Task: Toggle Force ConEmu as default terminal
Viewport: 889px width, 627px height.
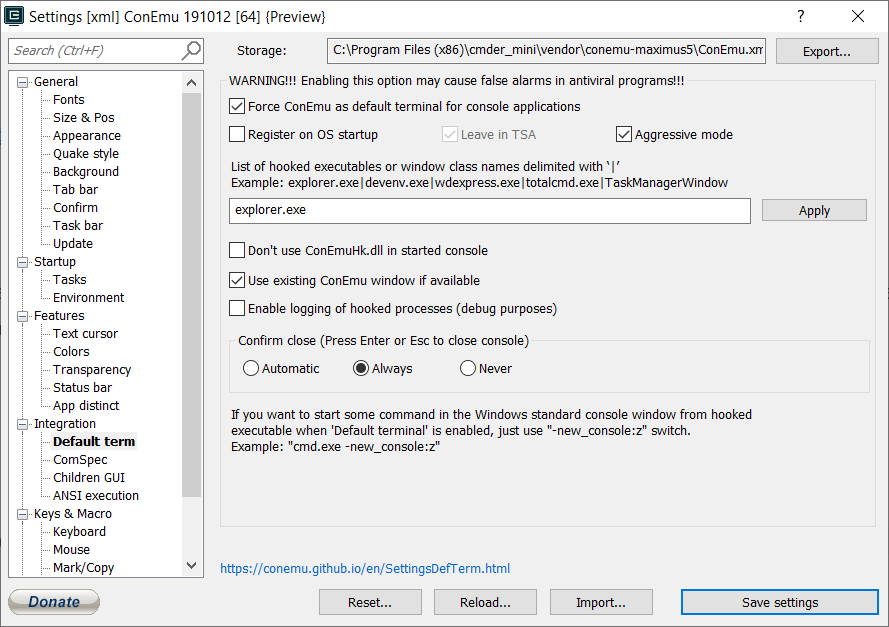Action: [237, 107]
